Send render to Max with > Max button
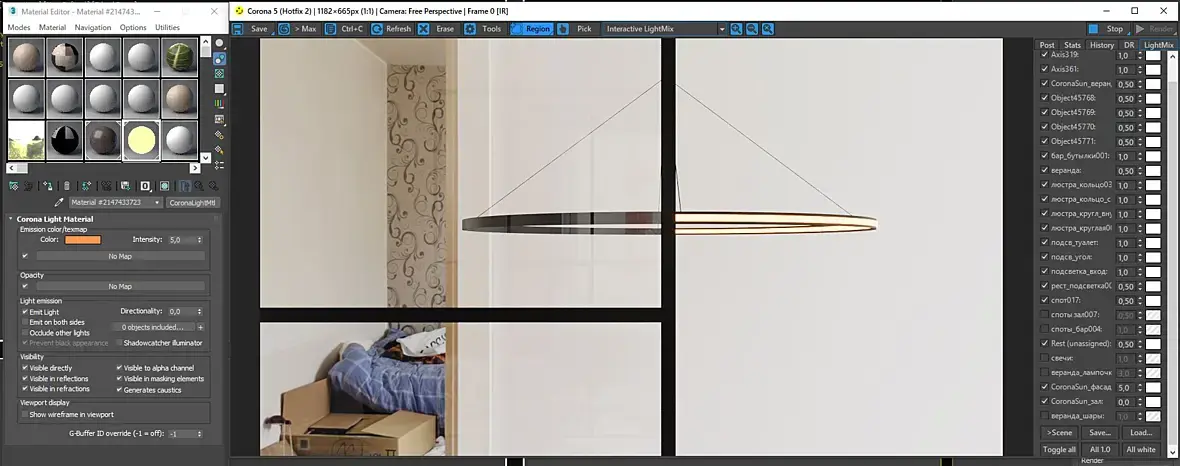This screenshot has height=466, width=1180. (297, 29)
